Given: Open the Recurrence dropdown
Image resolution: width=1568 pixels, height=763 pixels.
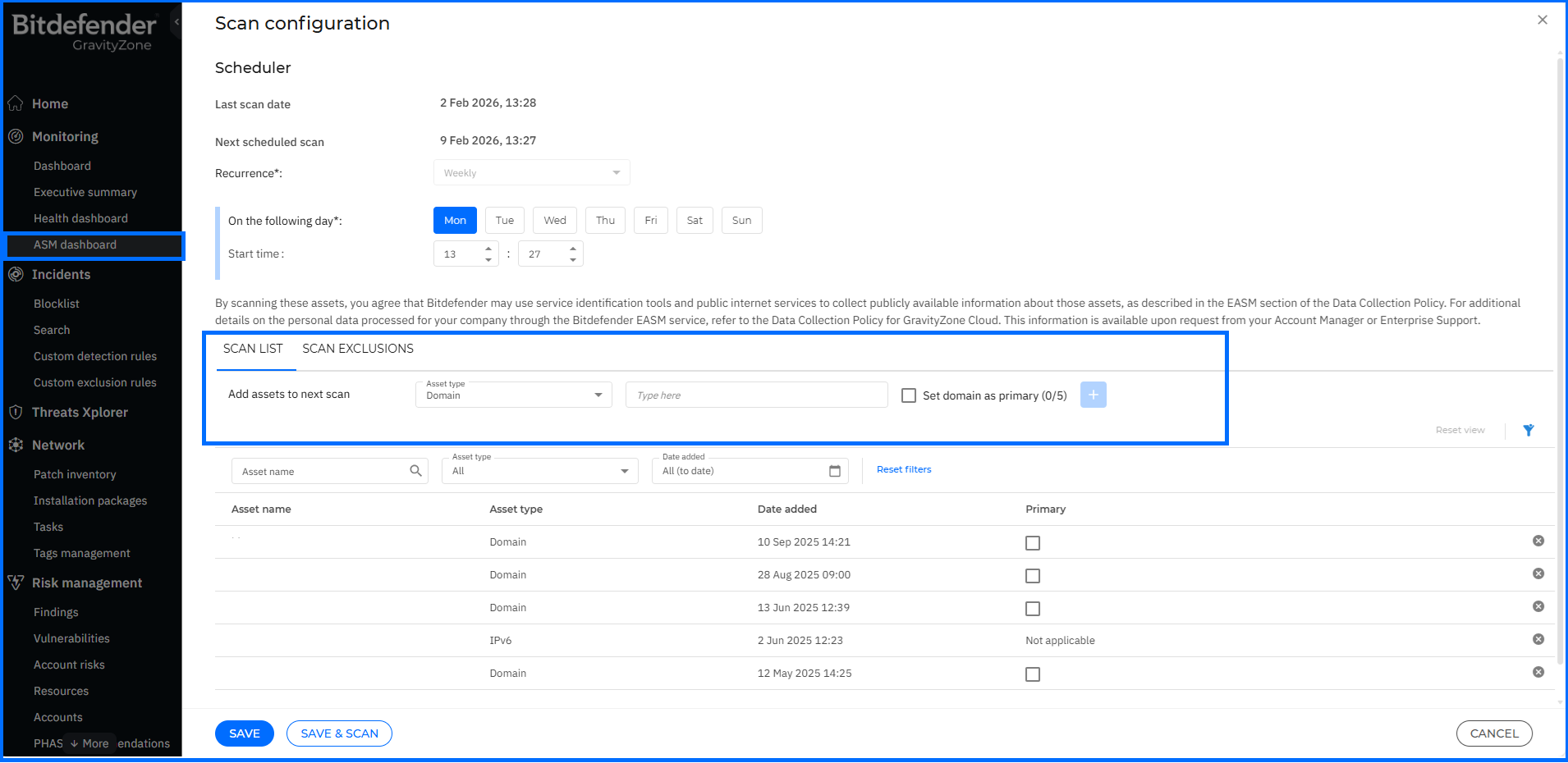Looking at the screenshot, I should (531, 173).
